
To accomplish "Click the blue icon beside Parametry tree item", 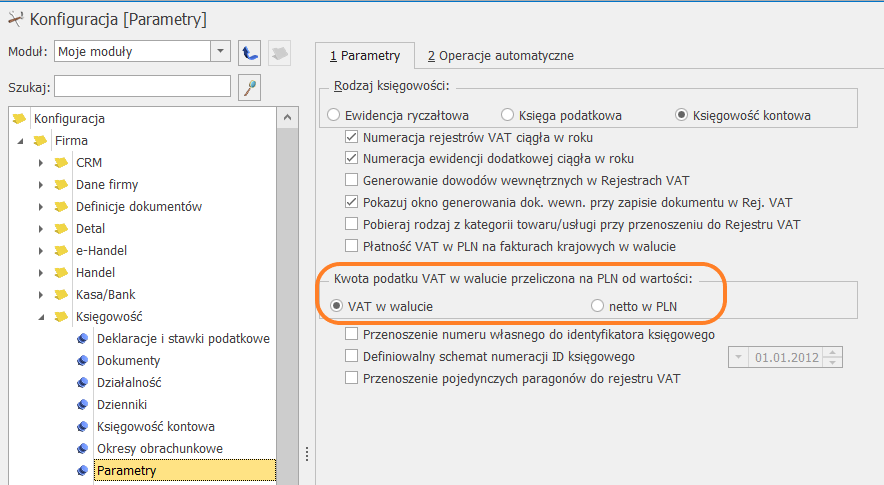I will click(x=82, y=470).
